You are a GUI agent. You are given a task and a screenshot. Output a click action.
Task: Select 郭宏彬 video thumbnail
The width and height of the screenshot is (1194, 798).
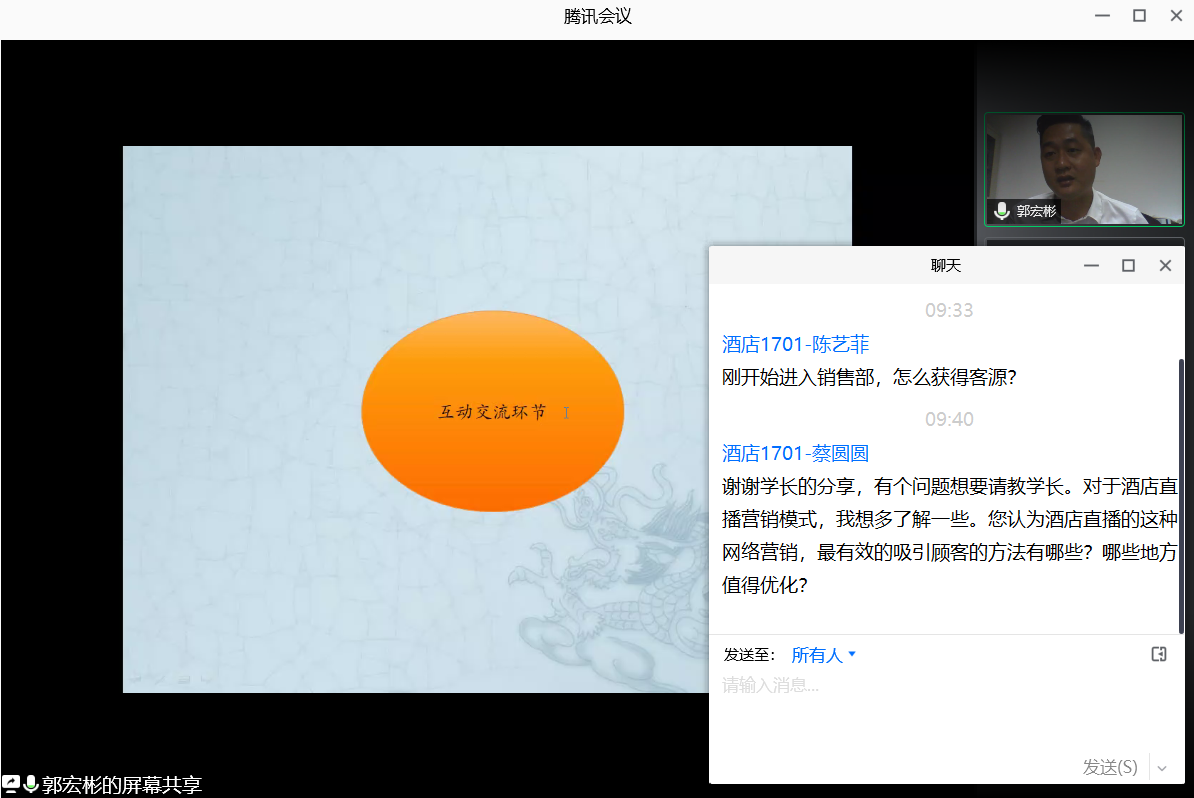click(x=1084, y=168)
